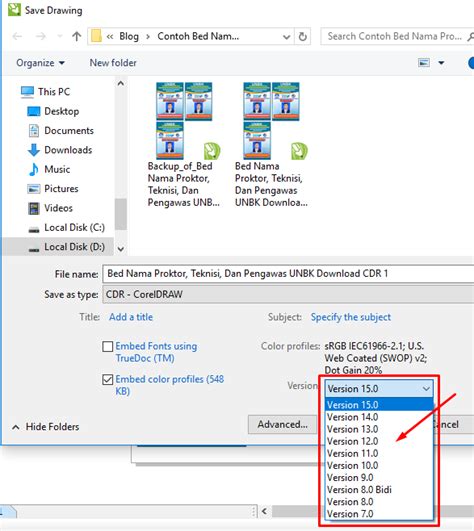The width and height of the screenshot is (474, 531).
Task: Choose Version 11.0 in list
Action: tap(379, 453)
